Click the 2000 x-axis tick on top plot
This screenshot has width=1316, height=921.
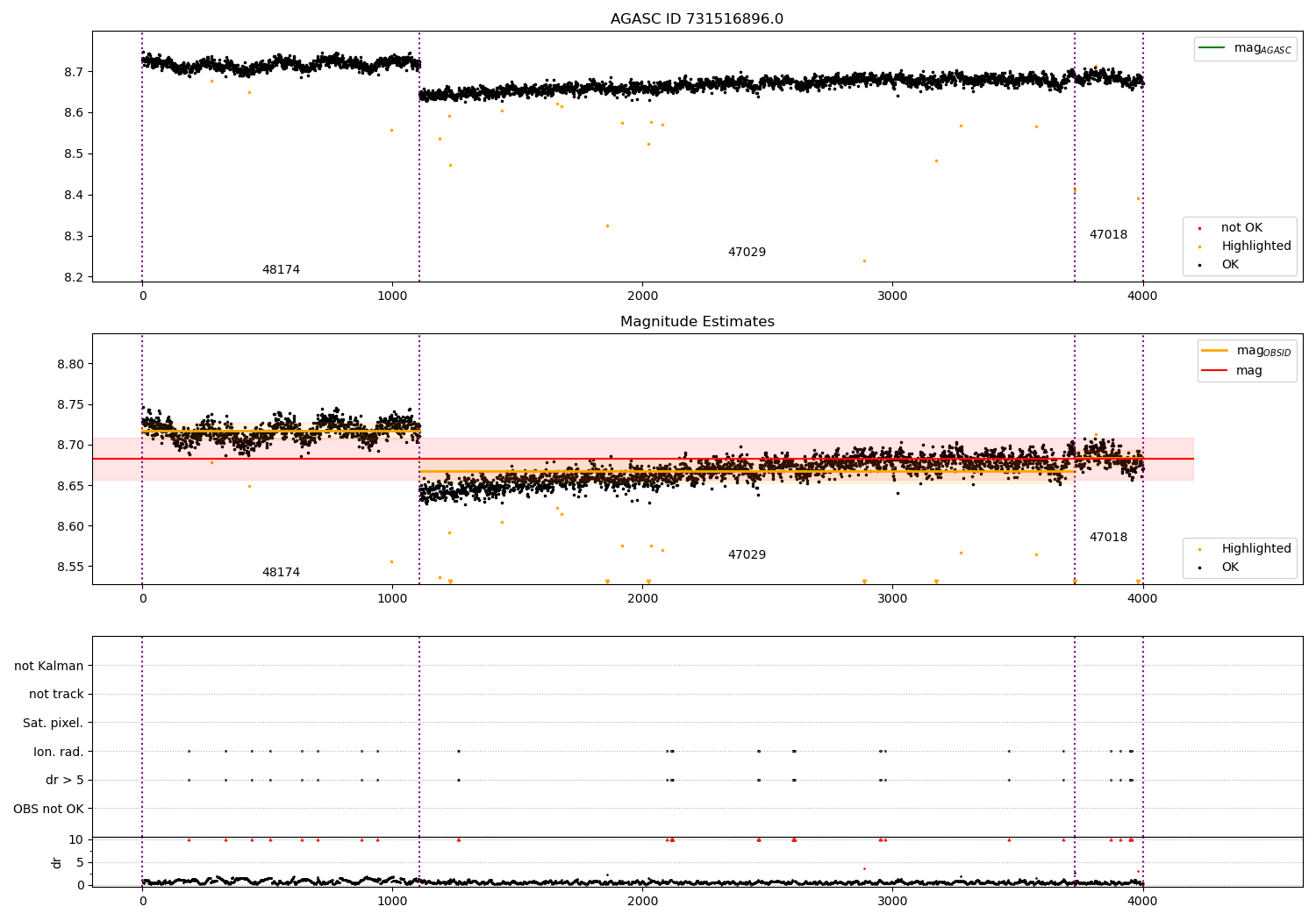coord(642,296)
